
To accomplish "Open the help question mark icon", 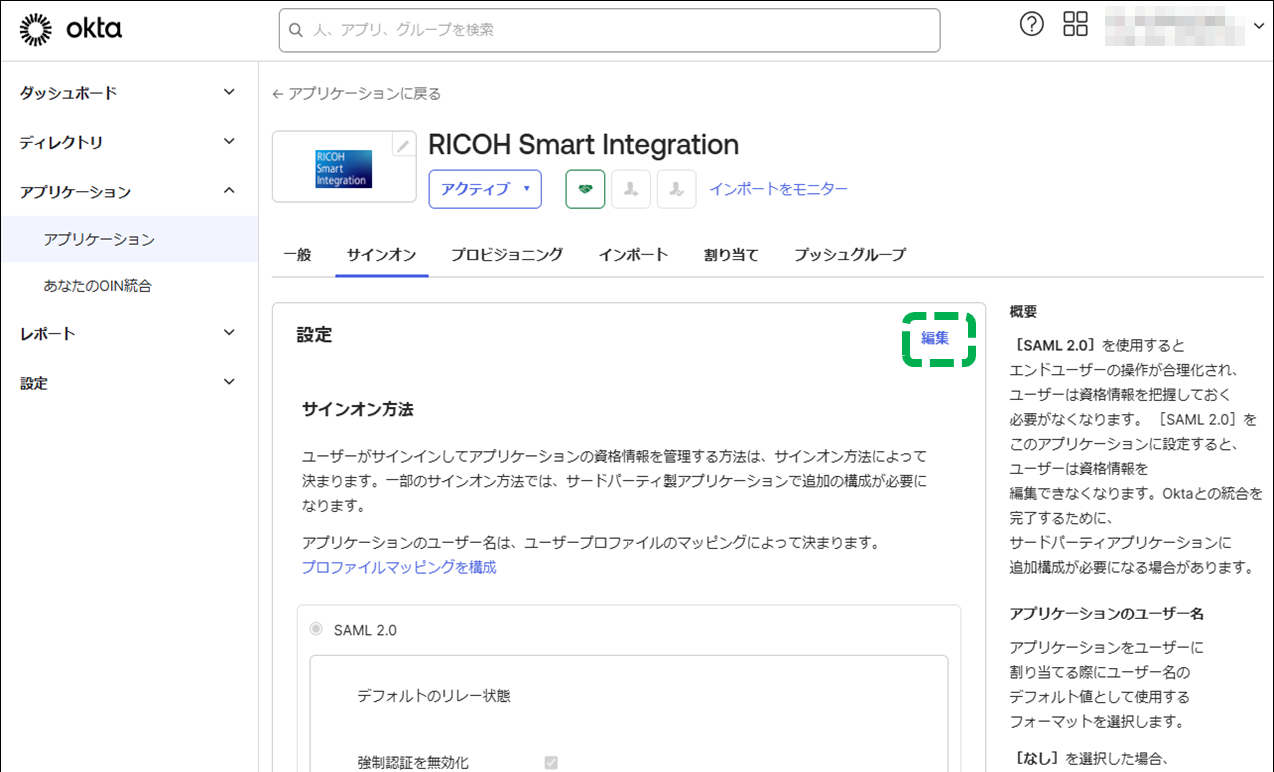I will (x=1031, y=25).
